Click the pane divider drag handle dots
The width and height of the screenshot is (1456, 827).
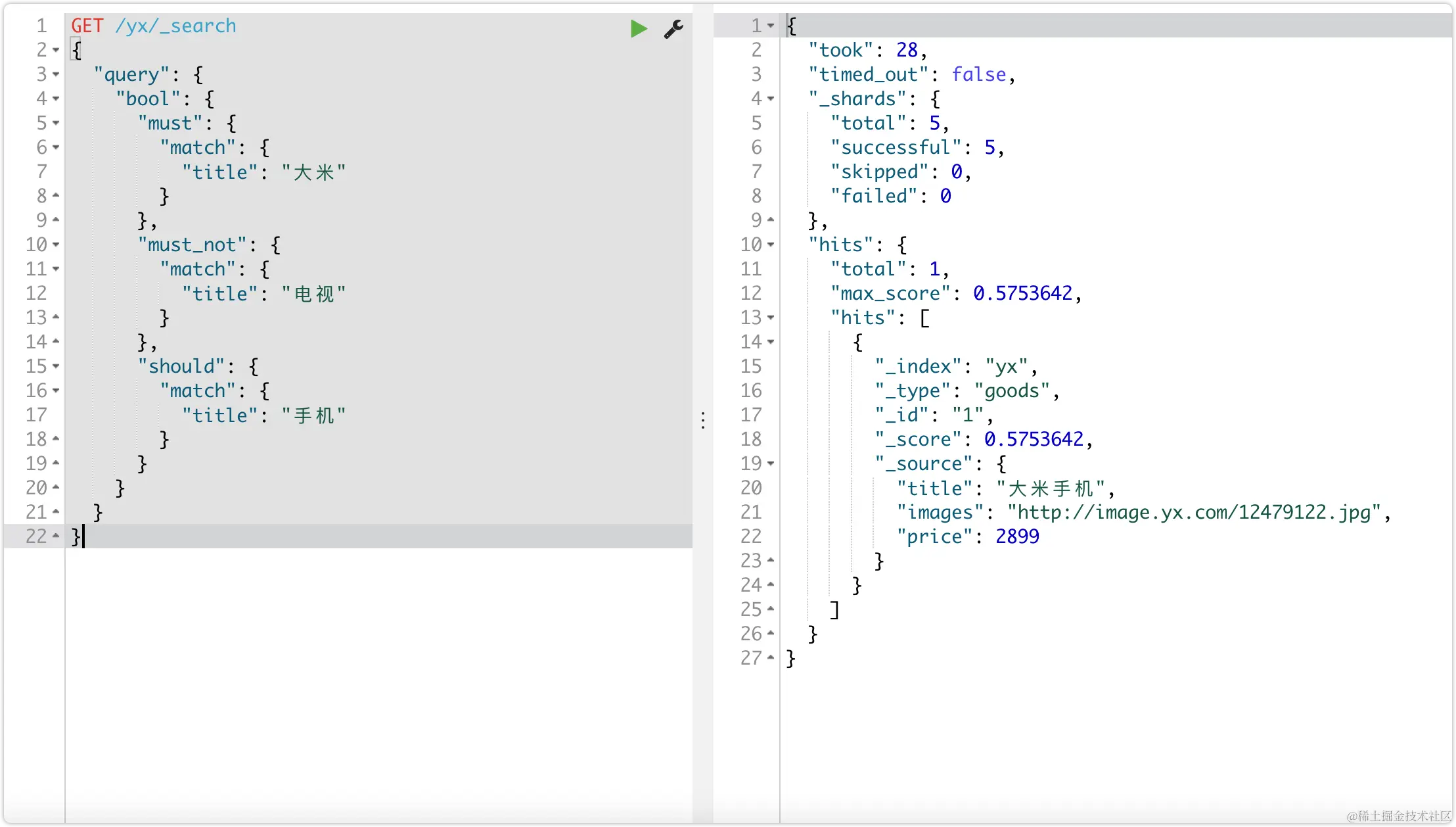[x=703, y=420]
